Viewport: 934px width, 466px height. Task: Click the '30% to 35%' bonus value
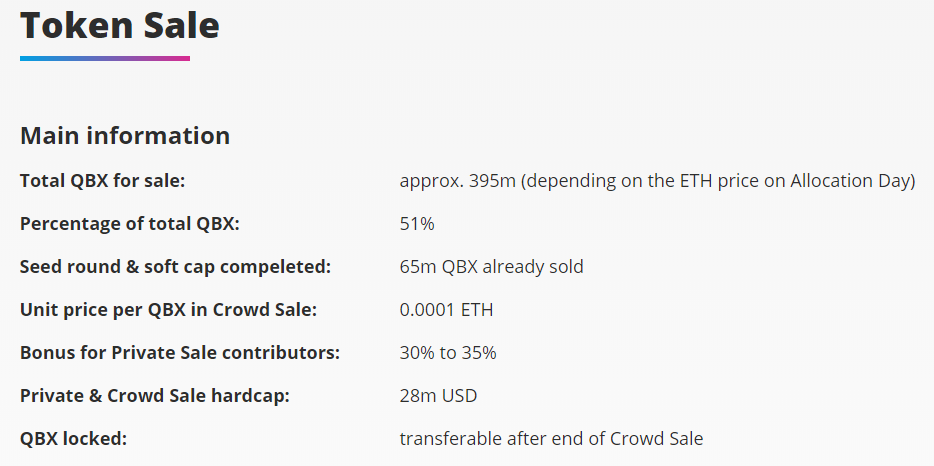448,353
